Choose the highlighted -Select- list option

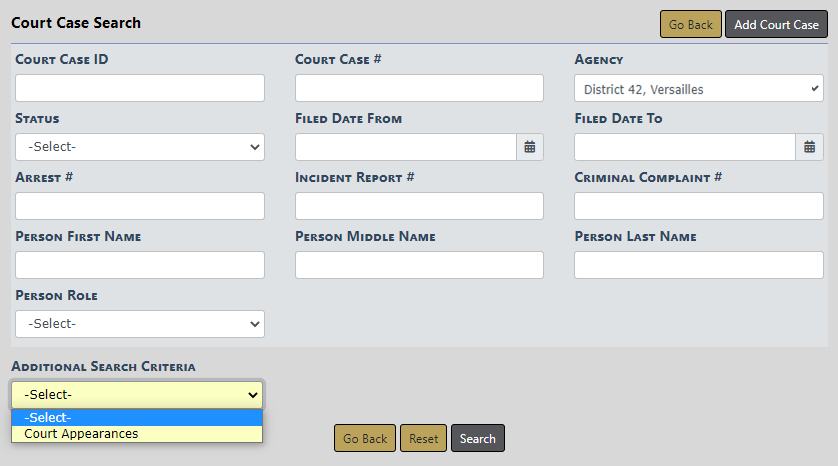point(137,417)
